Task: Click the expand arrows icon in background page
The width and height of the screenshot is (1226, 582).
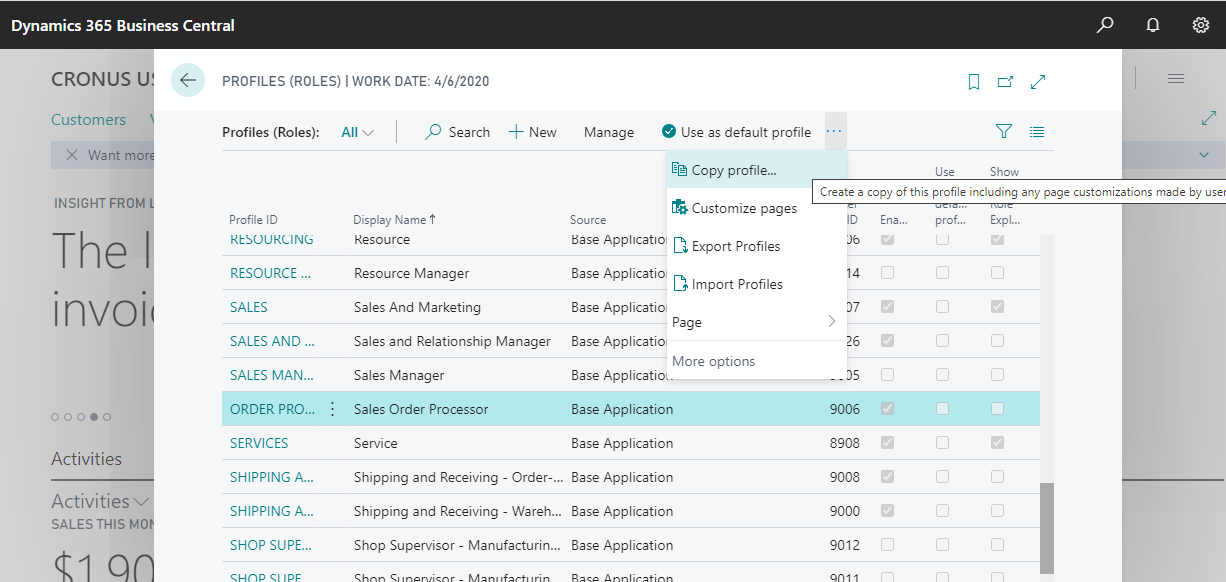Action: coord(1208,118)
